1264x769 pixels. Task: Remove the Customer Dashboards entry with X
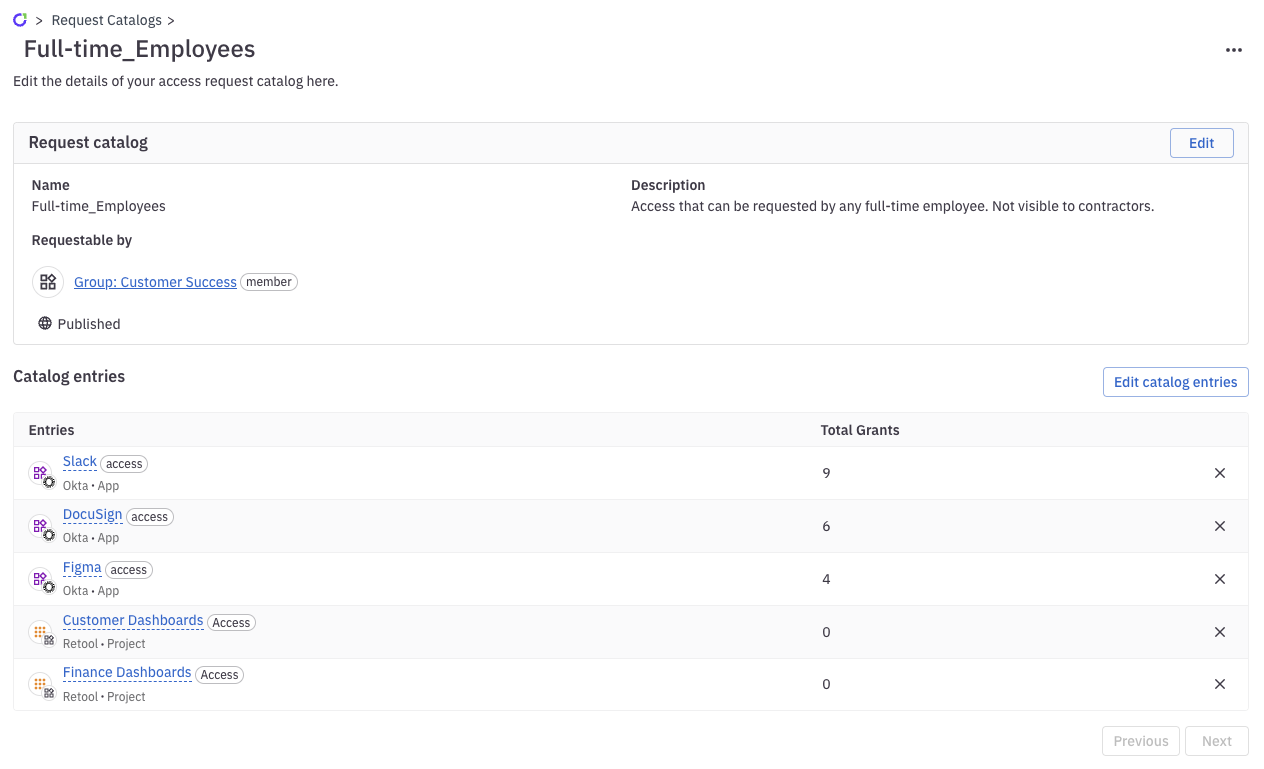pyautogui.click(x=1220, y=632)
